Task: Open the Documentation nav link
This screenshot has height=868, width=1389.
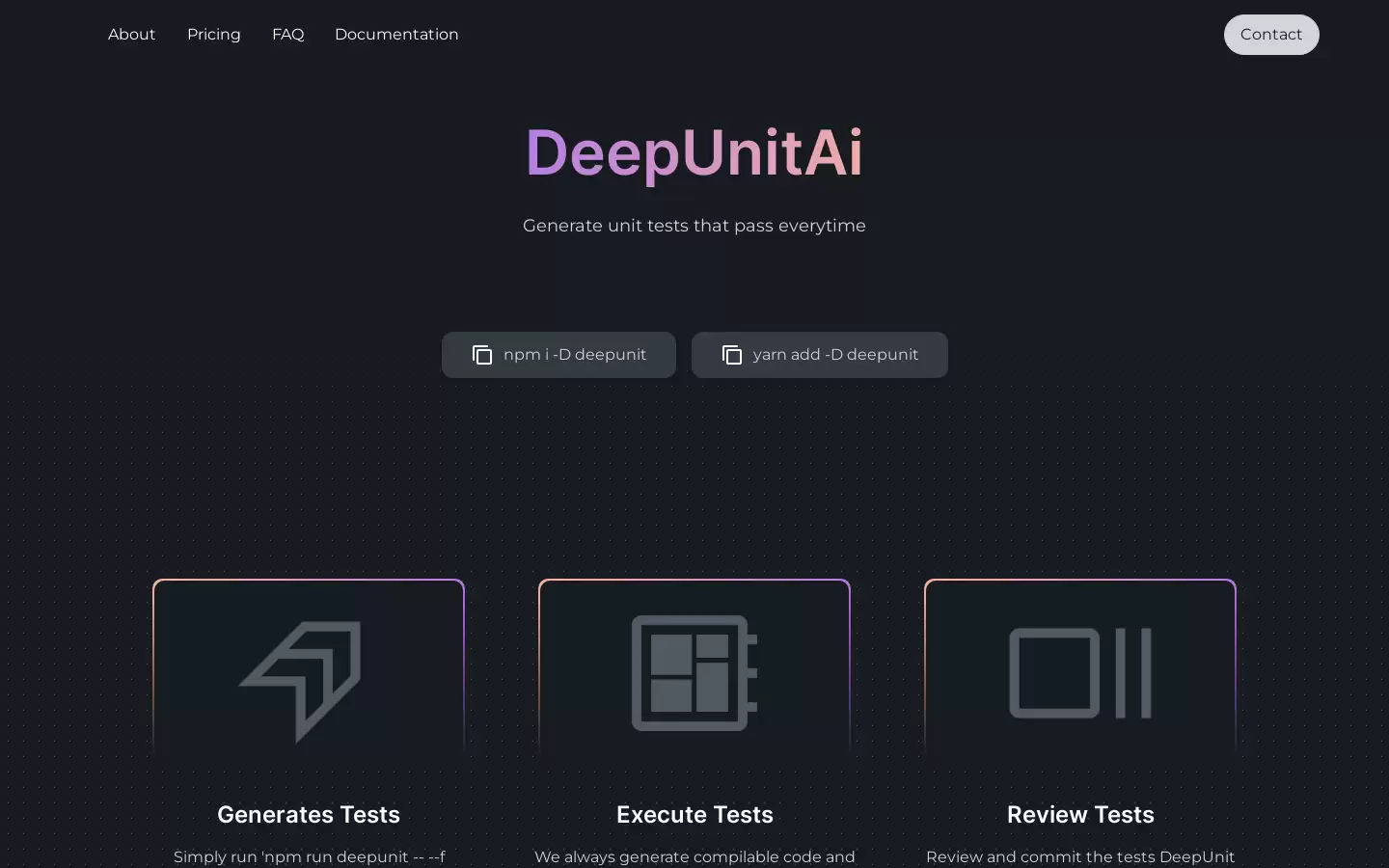Action: click(396, 35)
